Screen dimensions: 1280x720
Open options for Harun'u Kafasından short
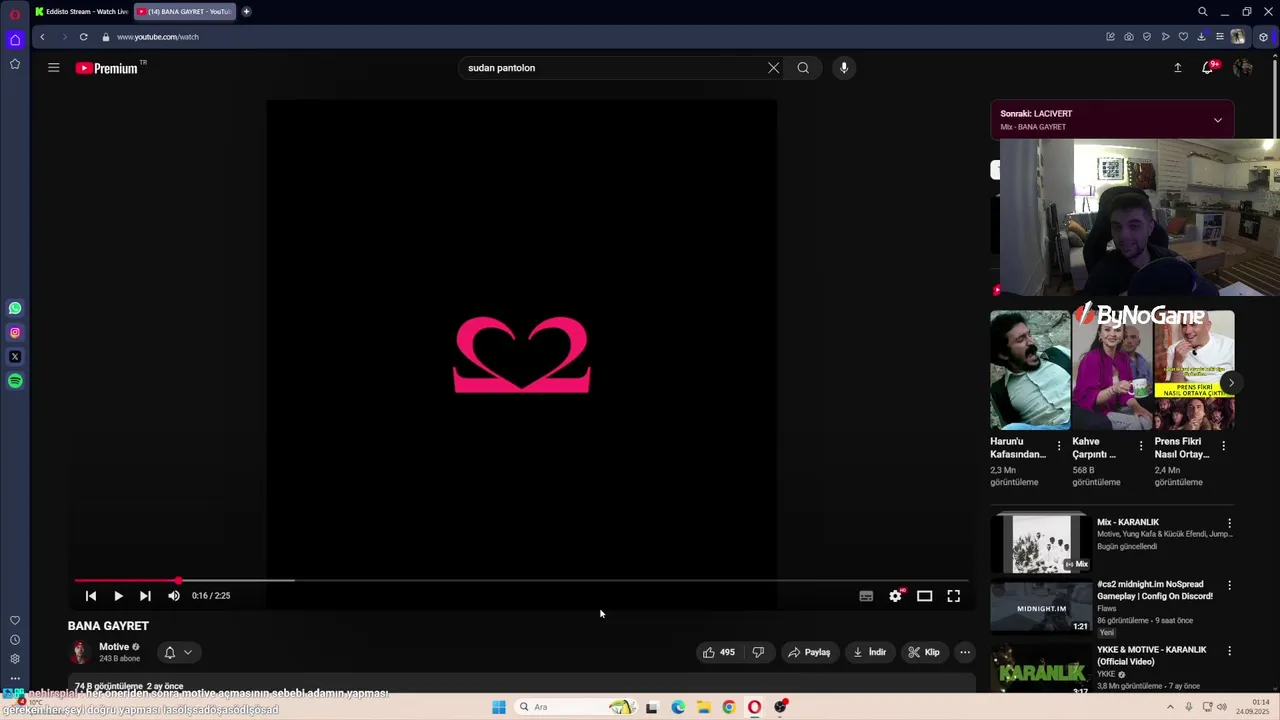1059,446
